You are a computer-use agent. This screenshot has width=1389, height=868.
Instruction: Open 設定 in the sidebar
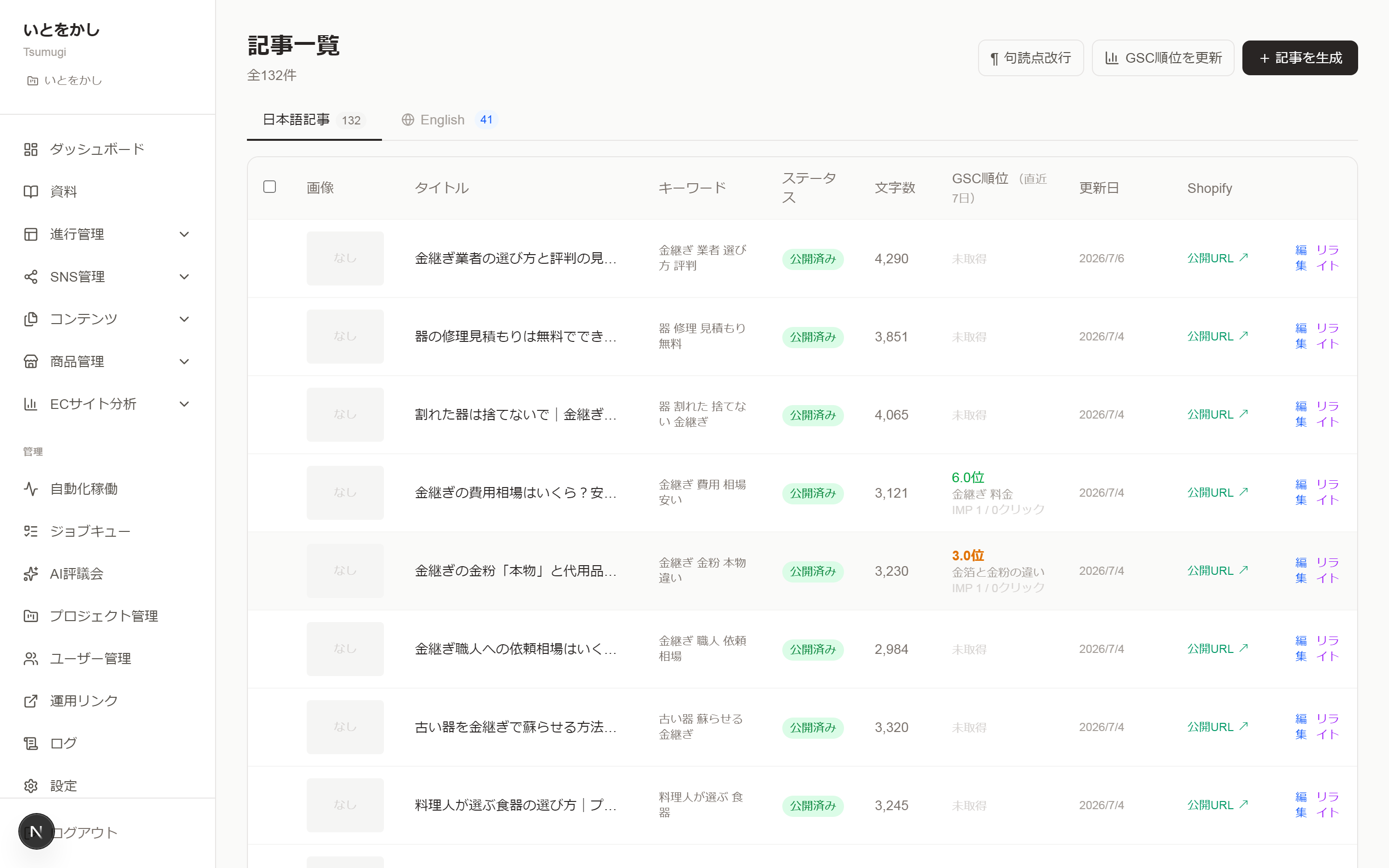(108, 786)
